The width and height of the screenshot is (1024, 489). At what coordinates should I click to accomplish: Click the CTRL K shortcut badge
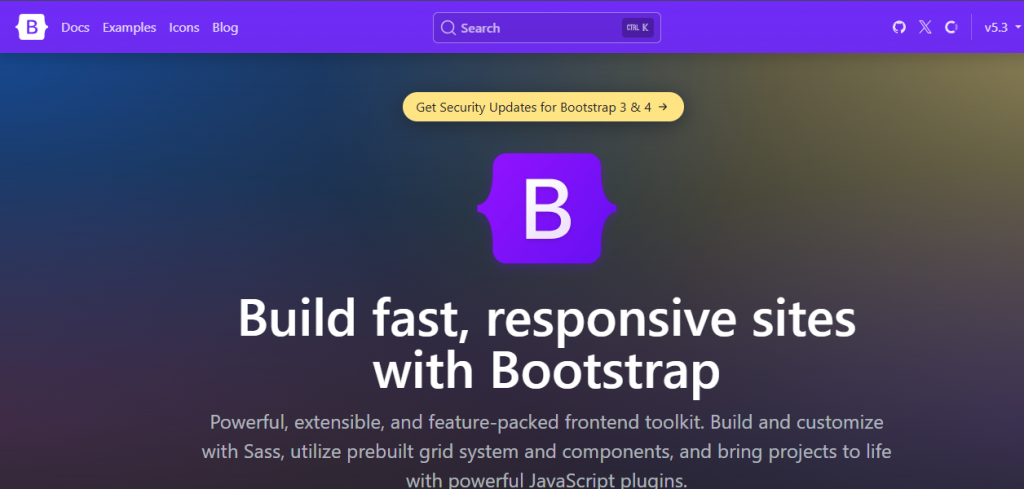coord(637,27)
